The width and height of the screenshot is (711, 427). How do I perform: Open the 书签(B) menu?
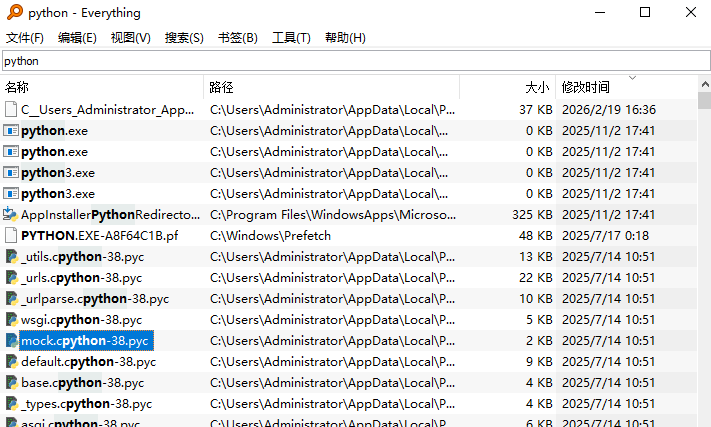(x=238, y=38)
